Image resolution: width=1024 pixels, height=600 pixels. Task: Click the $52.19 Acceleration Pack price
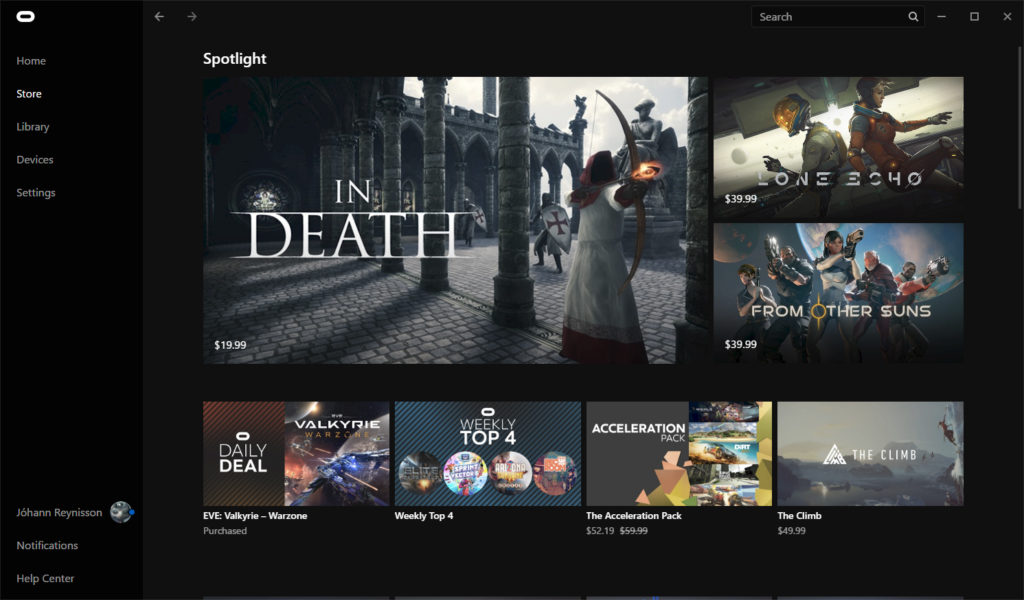[600, 531]
